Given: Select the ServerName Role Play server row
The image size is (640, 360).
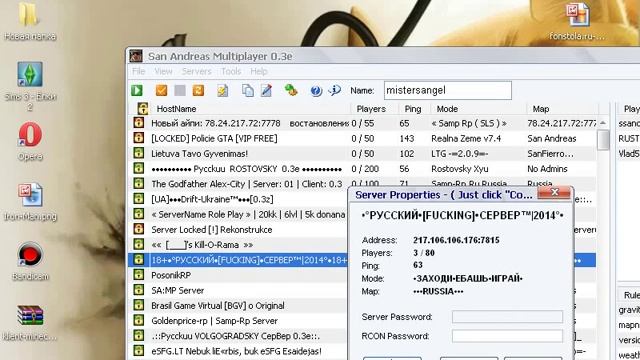Looking at the screenshot, I should click(238, 214).
